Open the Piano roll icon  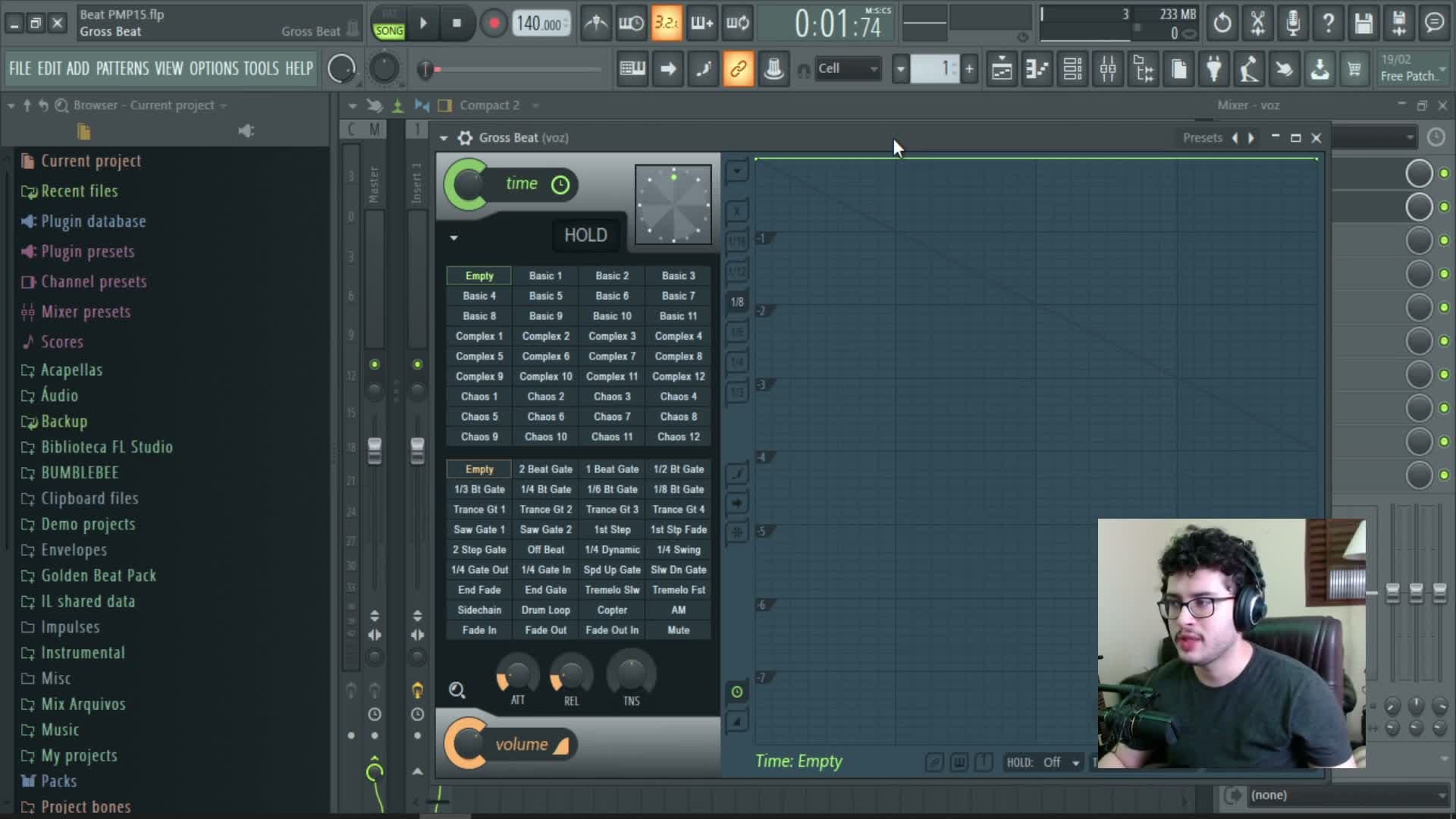pos(1037,69)
